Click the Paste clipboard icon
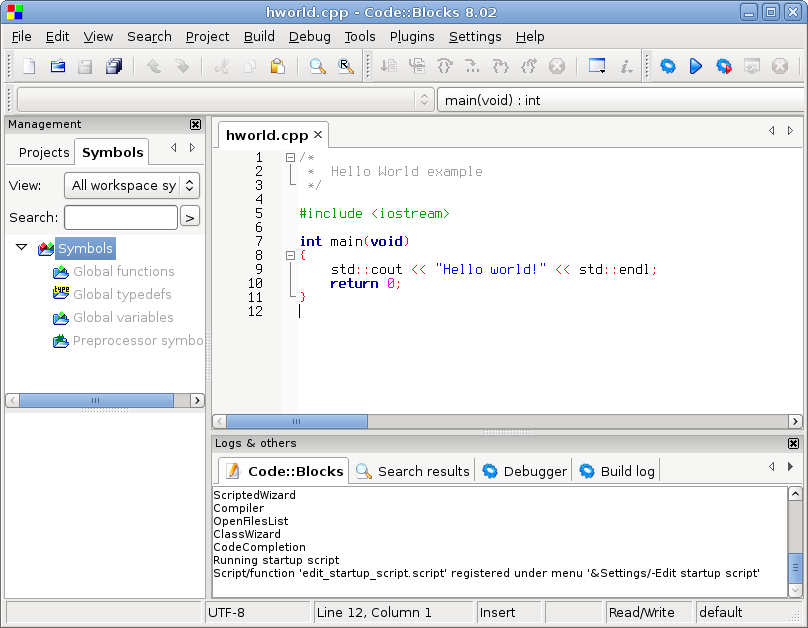 pyautogui.click(x=278, y=67)
